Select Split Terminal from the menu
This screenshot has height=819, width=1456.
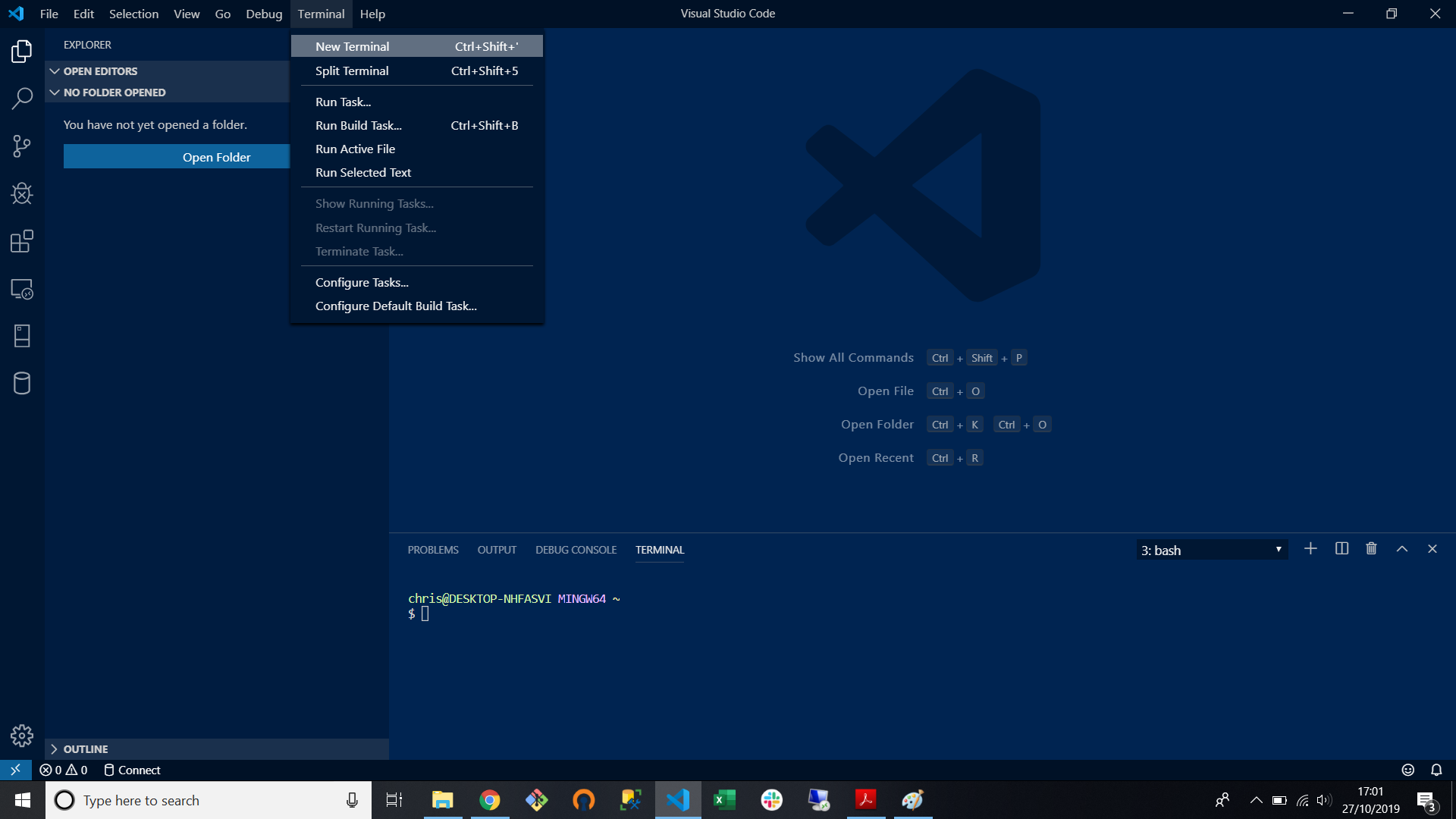click(416, 71)
